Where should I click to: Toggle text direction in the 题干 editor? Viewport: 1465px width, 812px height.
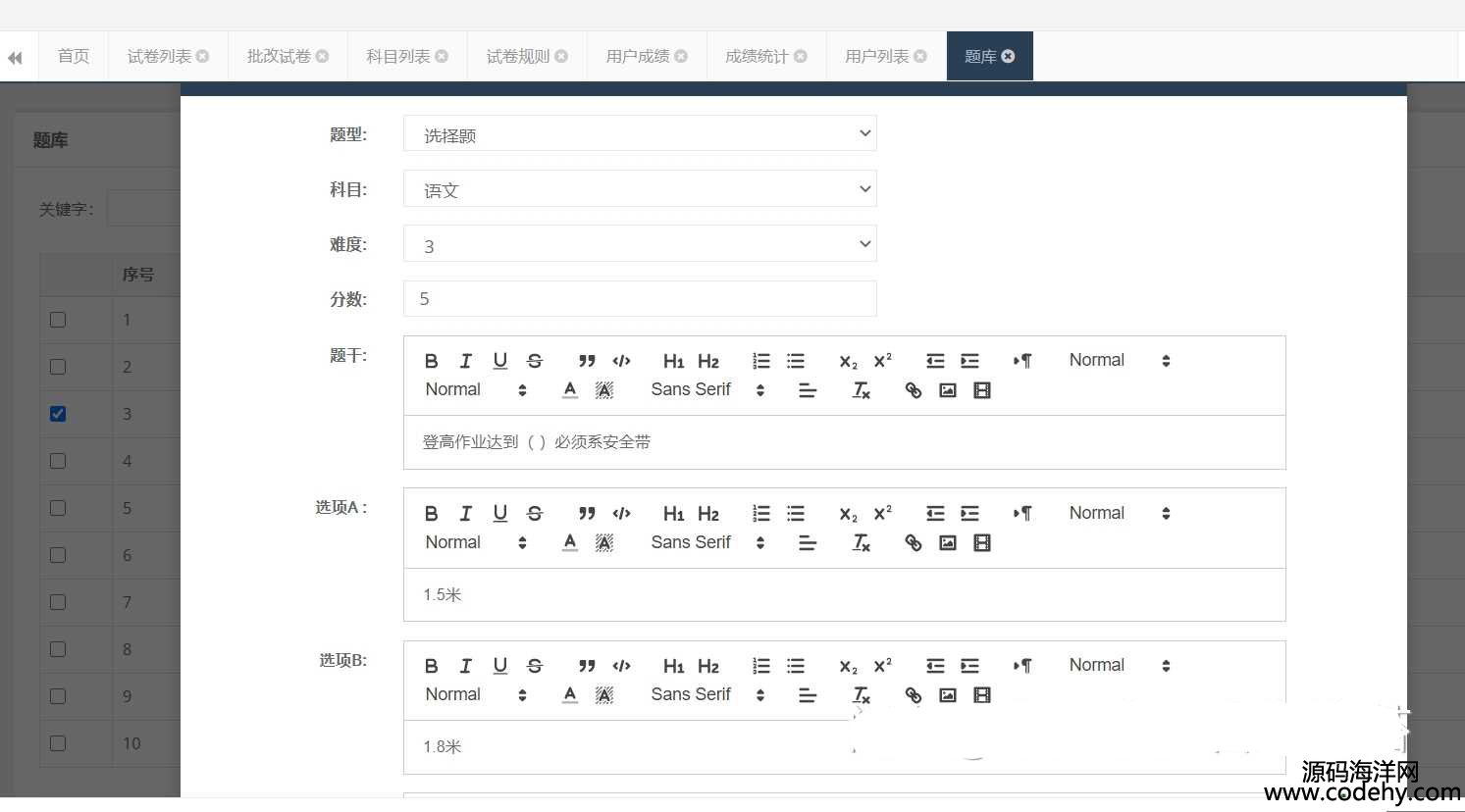1022,361
